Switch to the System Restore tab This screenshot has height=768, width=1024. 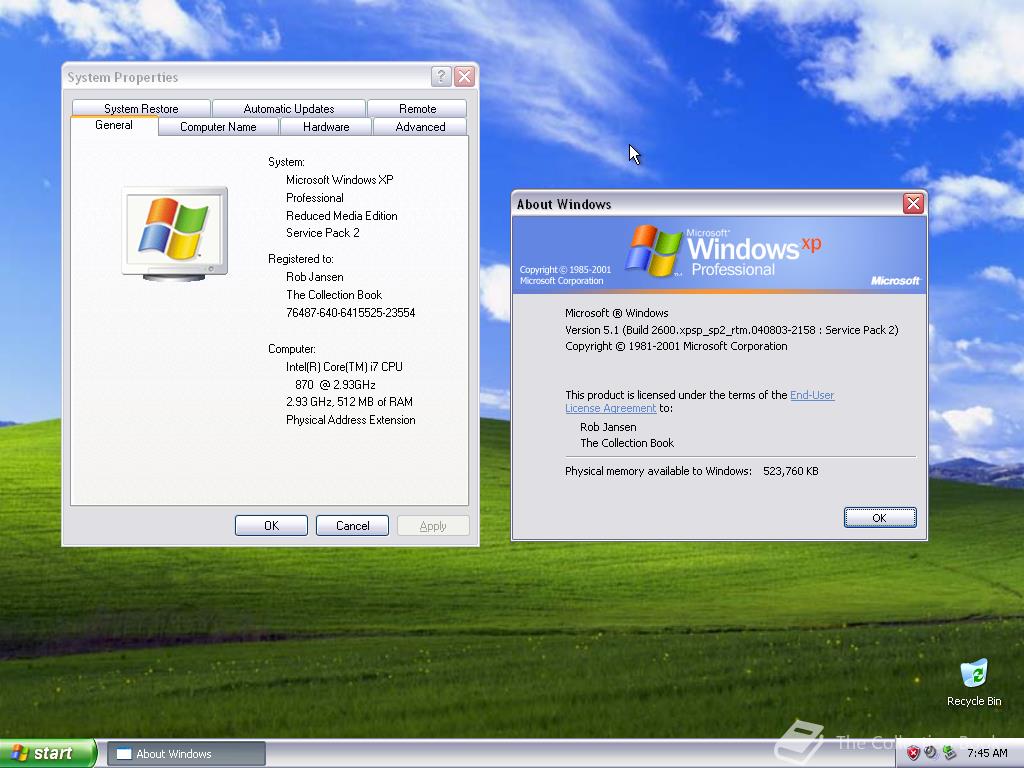pyautogui.click(x=141, y=108)
